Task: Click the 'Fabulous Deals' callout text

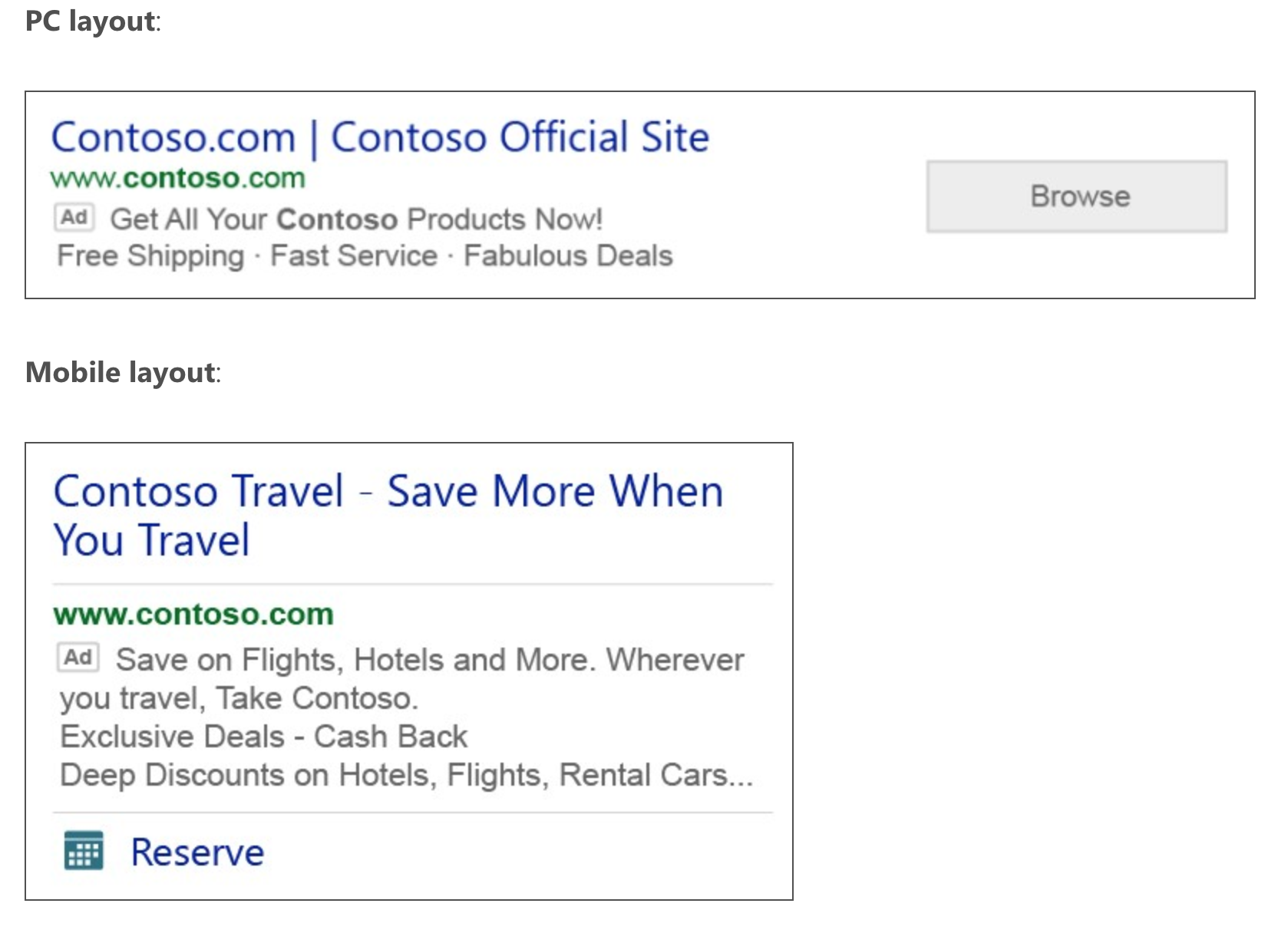Action: click(568, 256)
